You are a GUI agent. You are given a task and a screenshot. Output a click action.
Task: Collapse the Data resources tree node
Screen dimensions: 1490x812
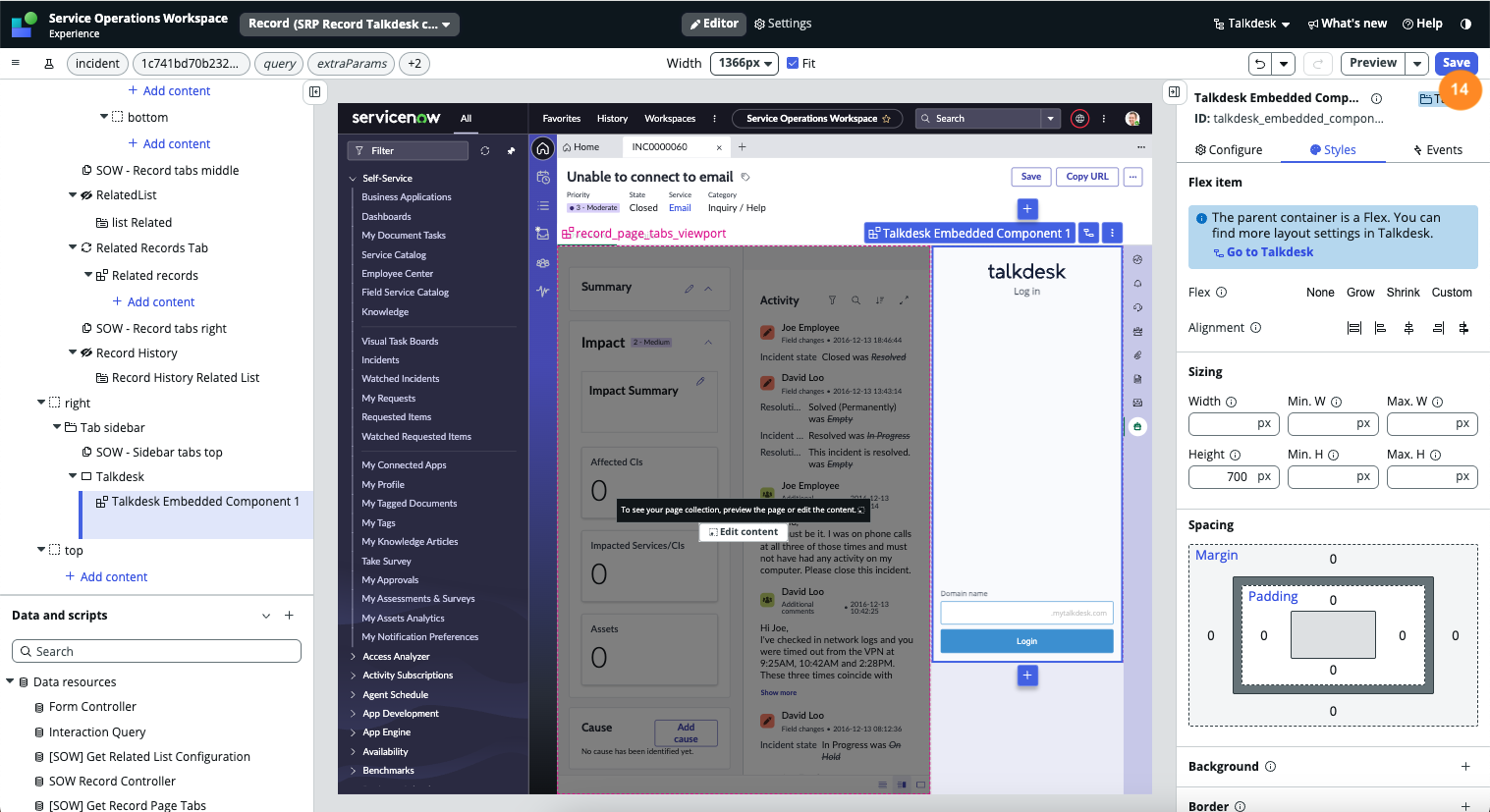pyautogui.click(x=10, y=681)
